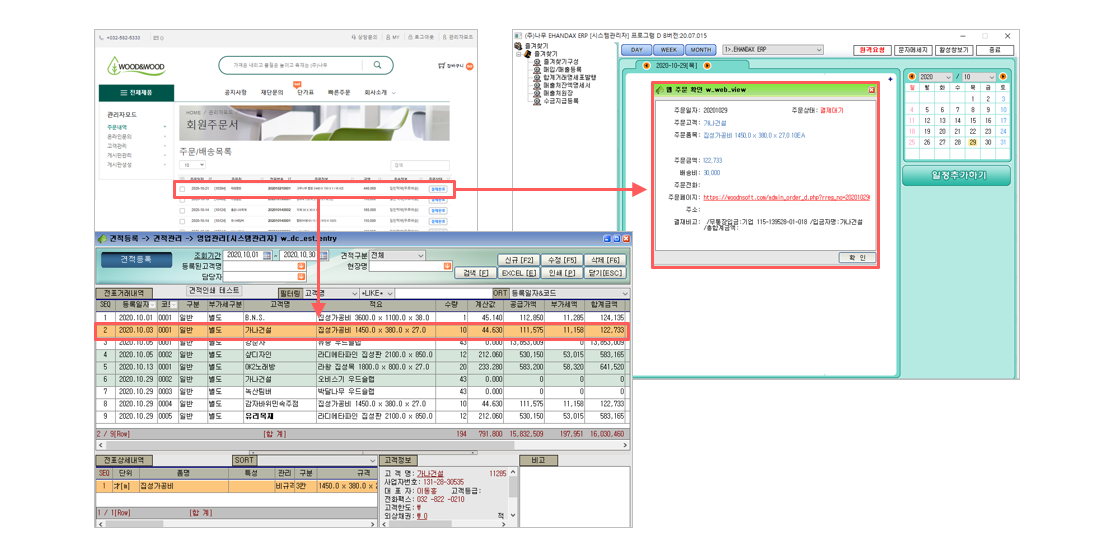The height and width of the screenshot is (554, 1105).
Task: Click the next-day arrow beside 2020-10-29
Action: tap(707, 66)
